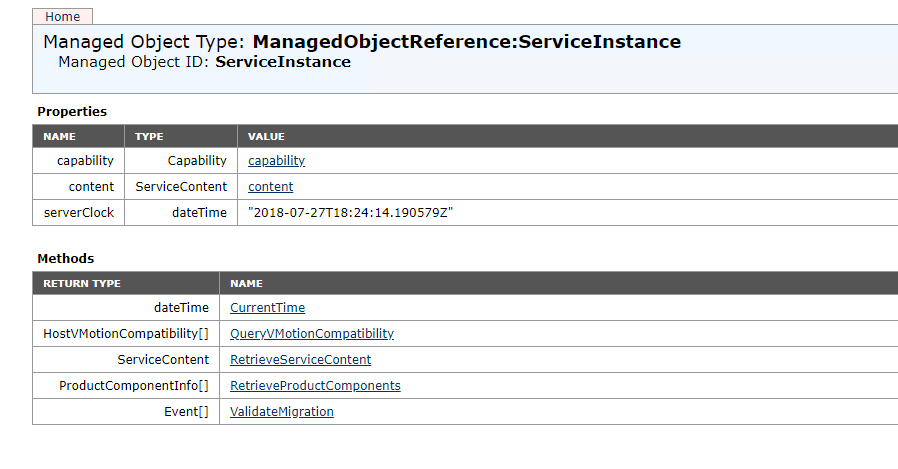Open the ValidateMigration method link
This screenshot has height=469, width=898.
(x=282, y=412)
